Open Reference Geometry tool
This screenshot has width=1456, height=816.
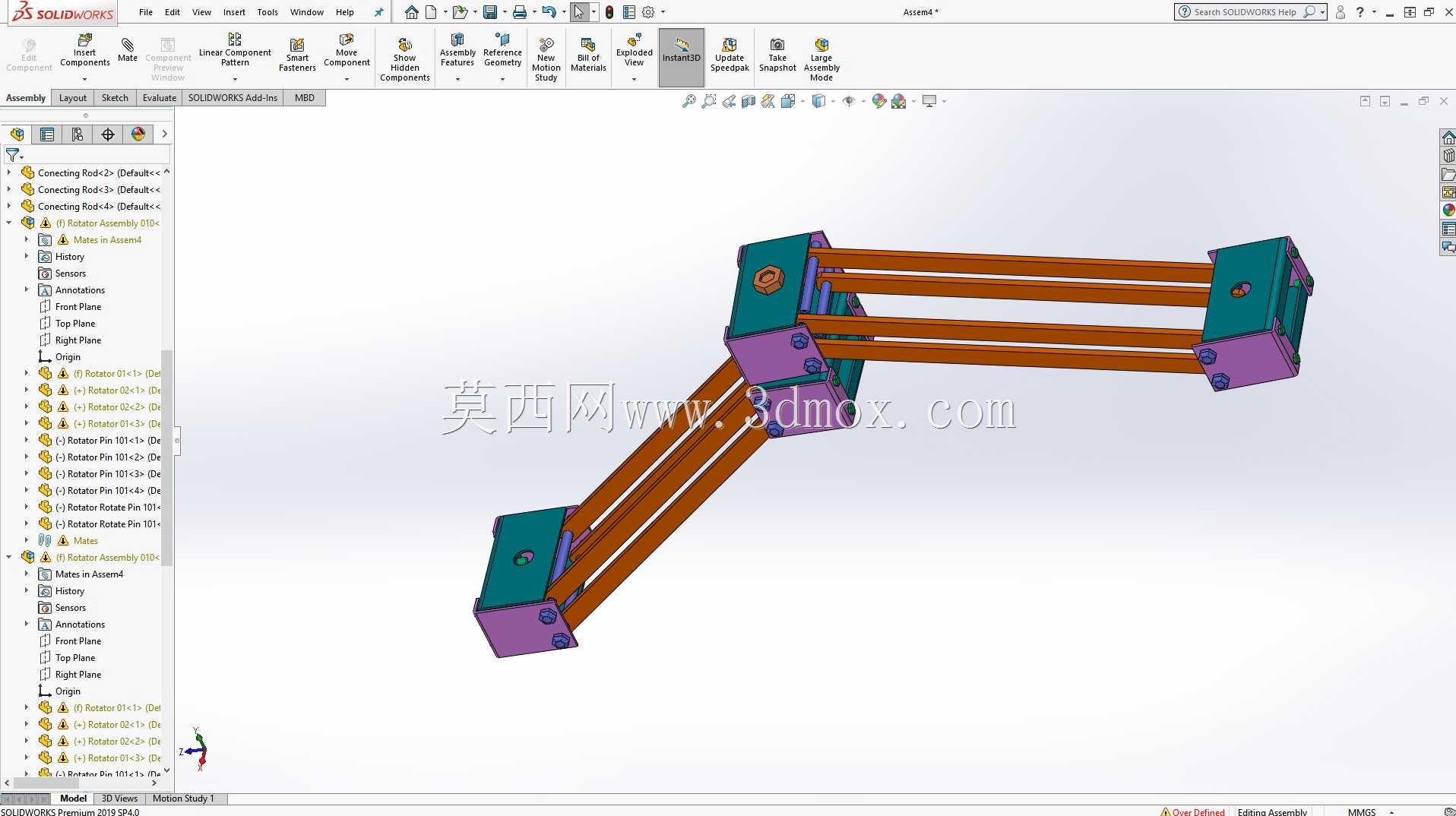502,50
